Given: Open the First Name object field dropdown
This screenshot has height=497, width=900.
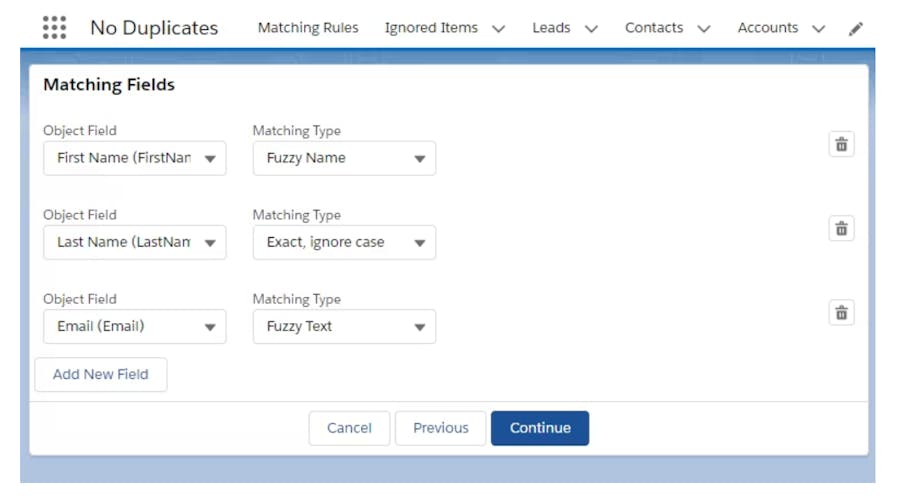Looking at the screenshot, I should pyautogui.click(x=135, y=158).
